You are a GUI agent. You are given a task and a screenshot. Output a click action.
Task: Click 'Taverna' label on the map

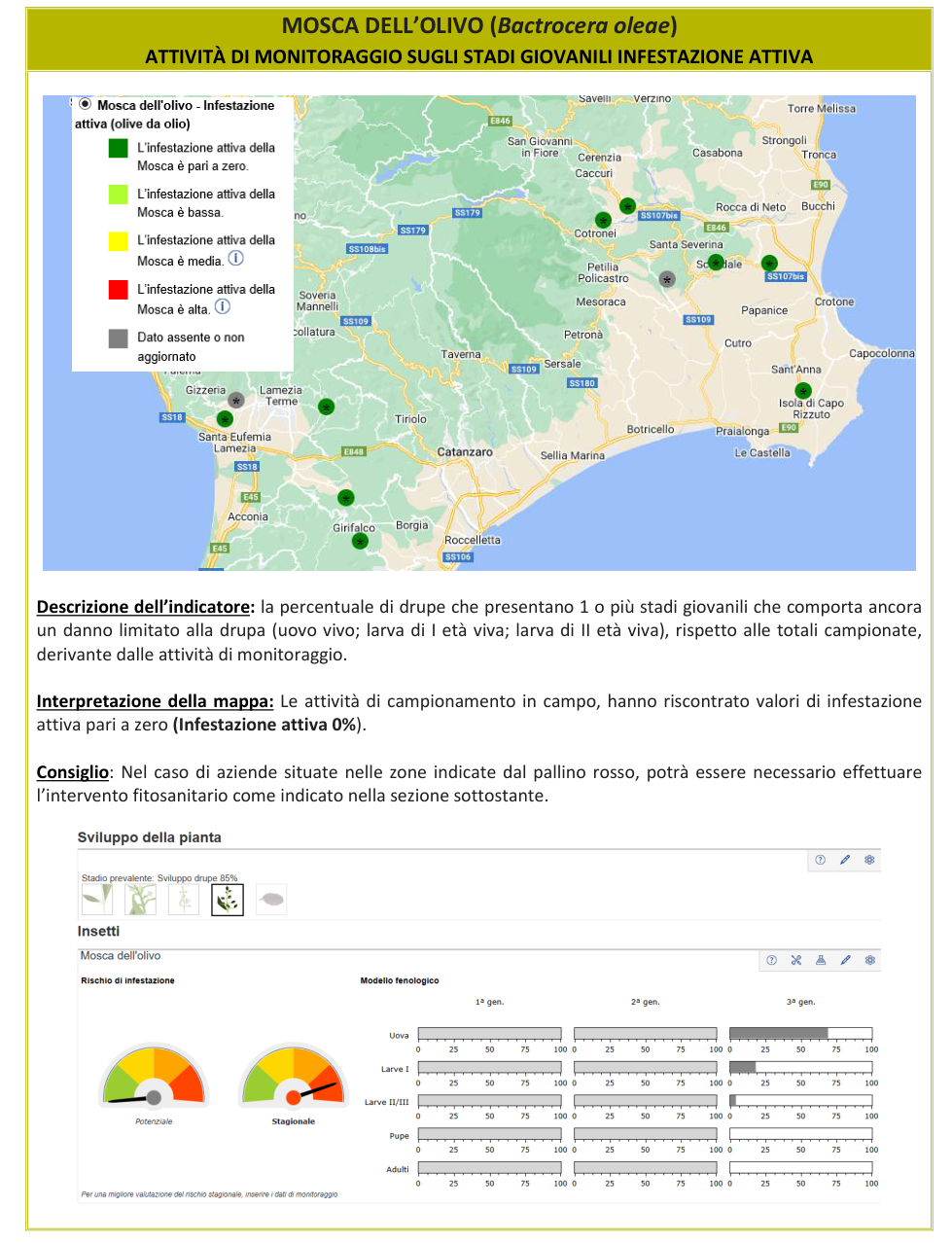461,354
